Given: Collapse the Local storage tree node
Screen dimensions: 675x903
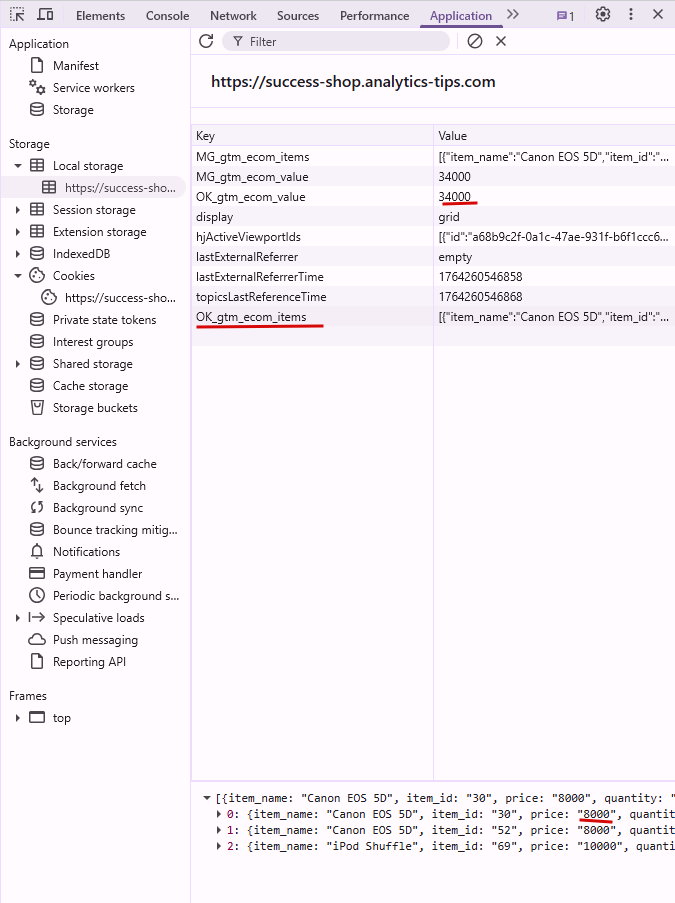Looking at the screenshot, I should pos(18,166).
